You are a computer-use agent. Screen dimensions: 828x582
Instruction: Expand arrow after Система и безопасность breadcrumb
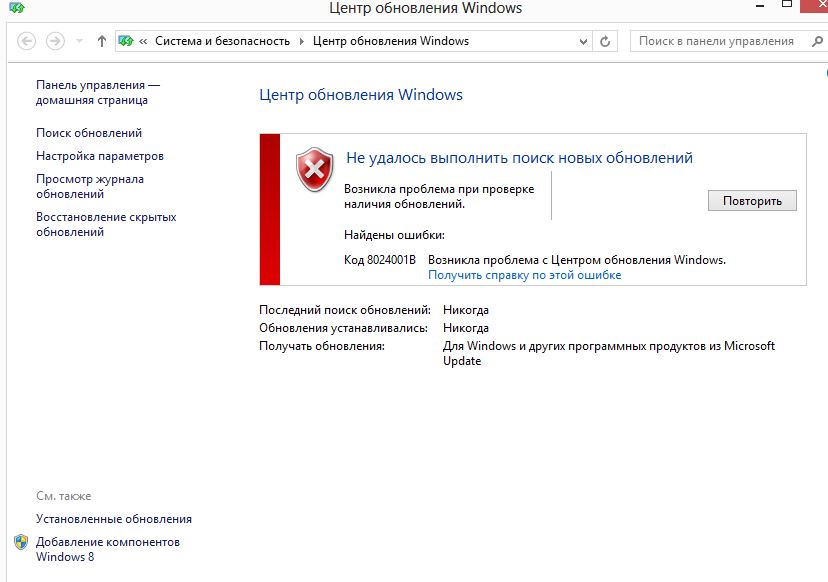pyautogui.click(x=302, y=41)
